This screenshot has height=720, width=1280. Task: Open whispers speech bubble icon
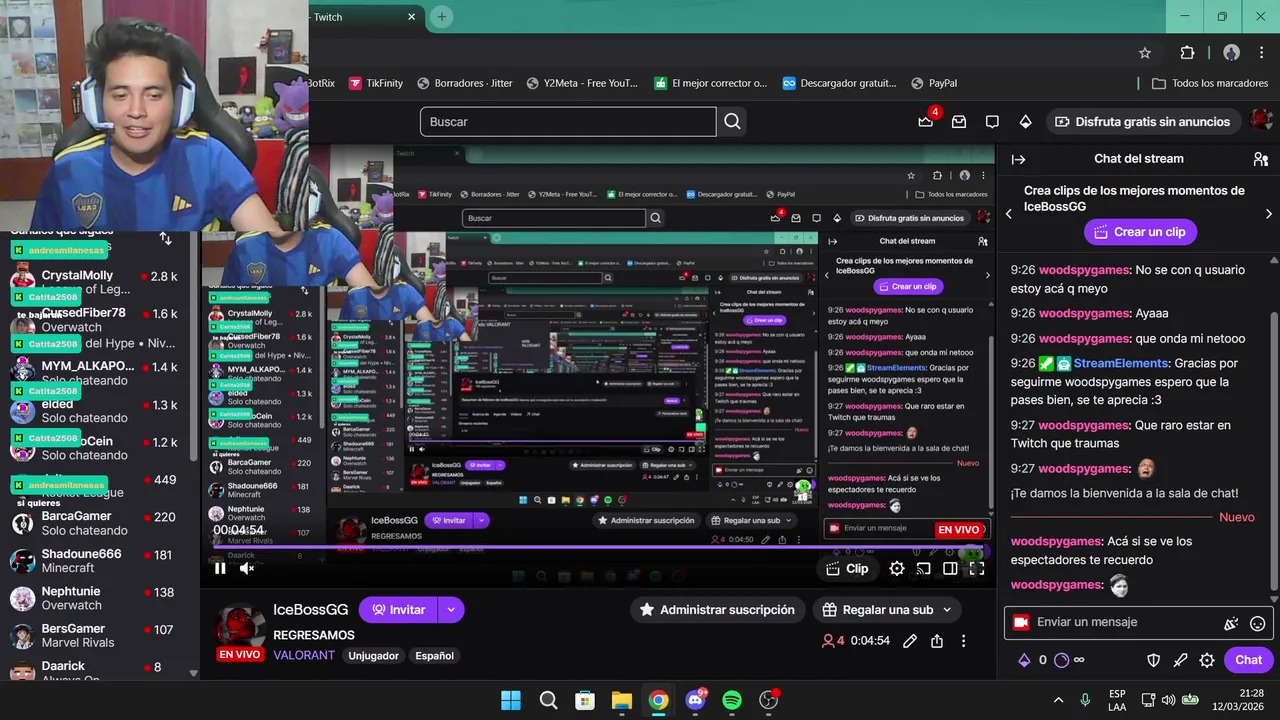tap(992, 122)
